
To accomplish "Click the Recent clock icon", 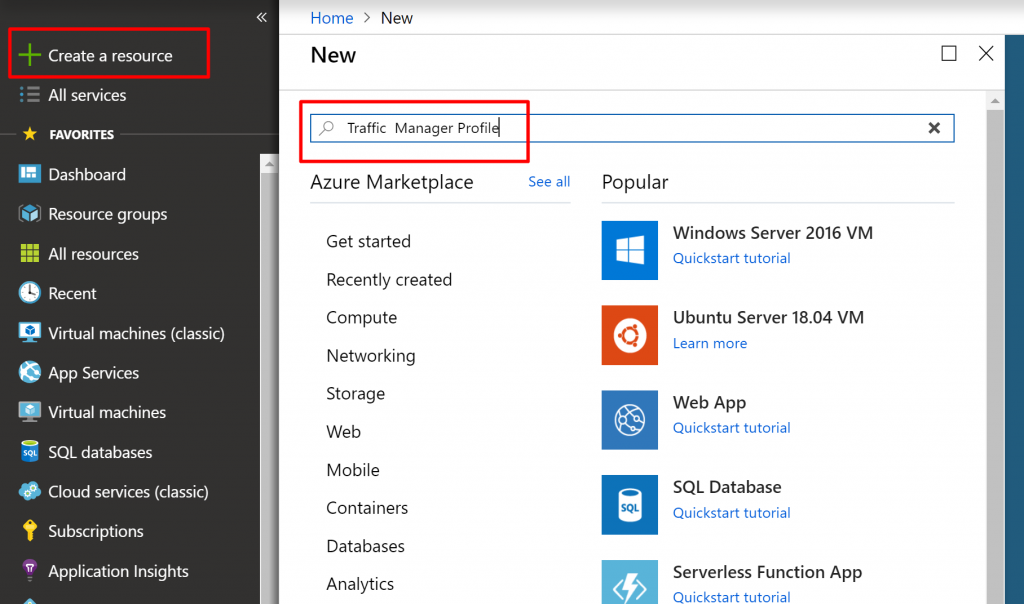I will (29, 293).
